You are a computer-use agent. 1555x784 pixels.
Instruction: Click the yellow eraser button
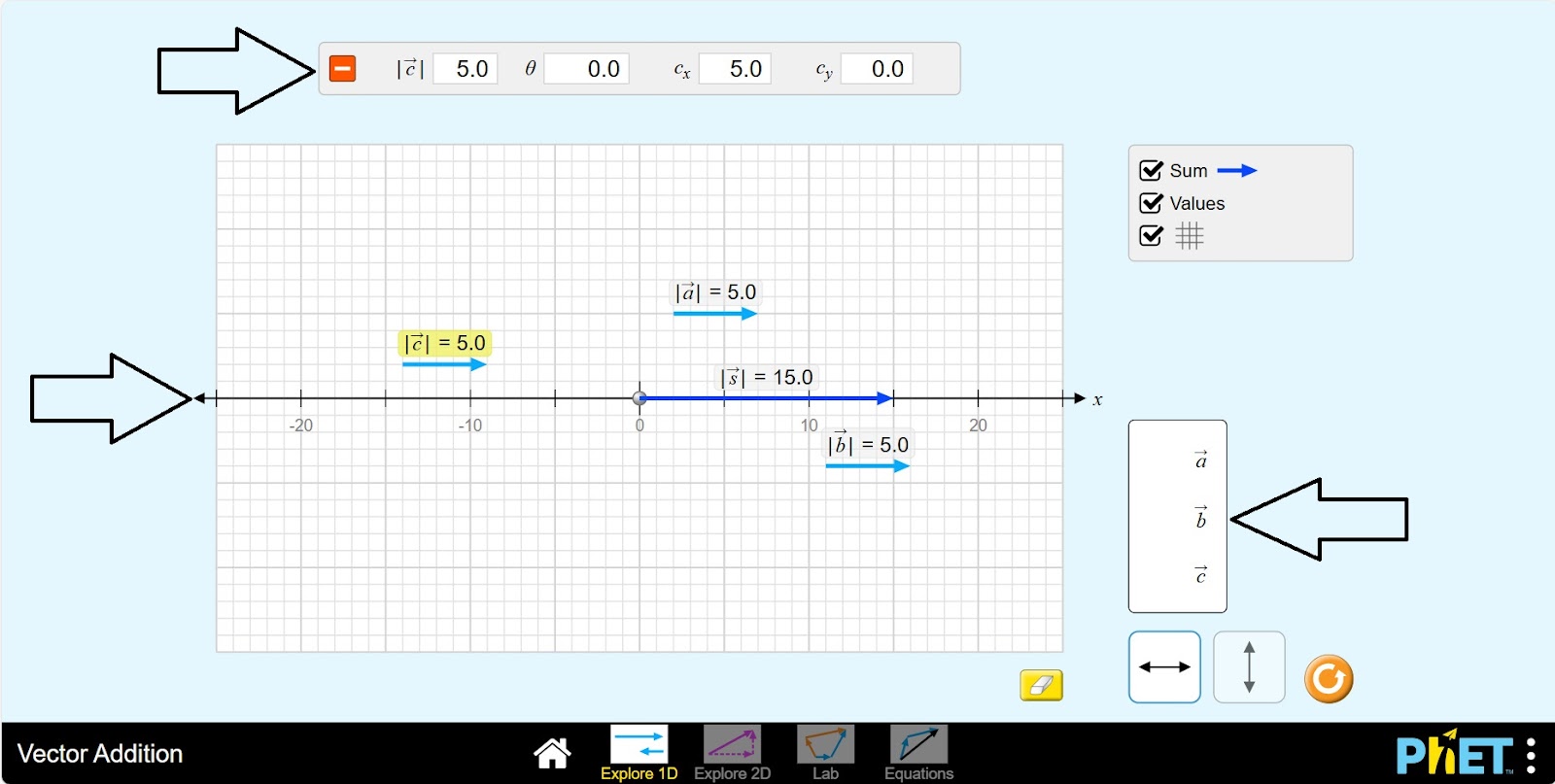1041,685
